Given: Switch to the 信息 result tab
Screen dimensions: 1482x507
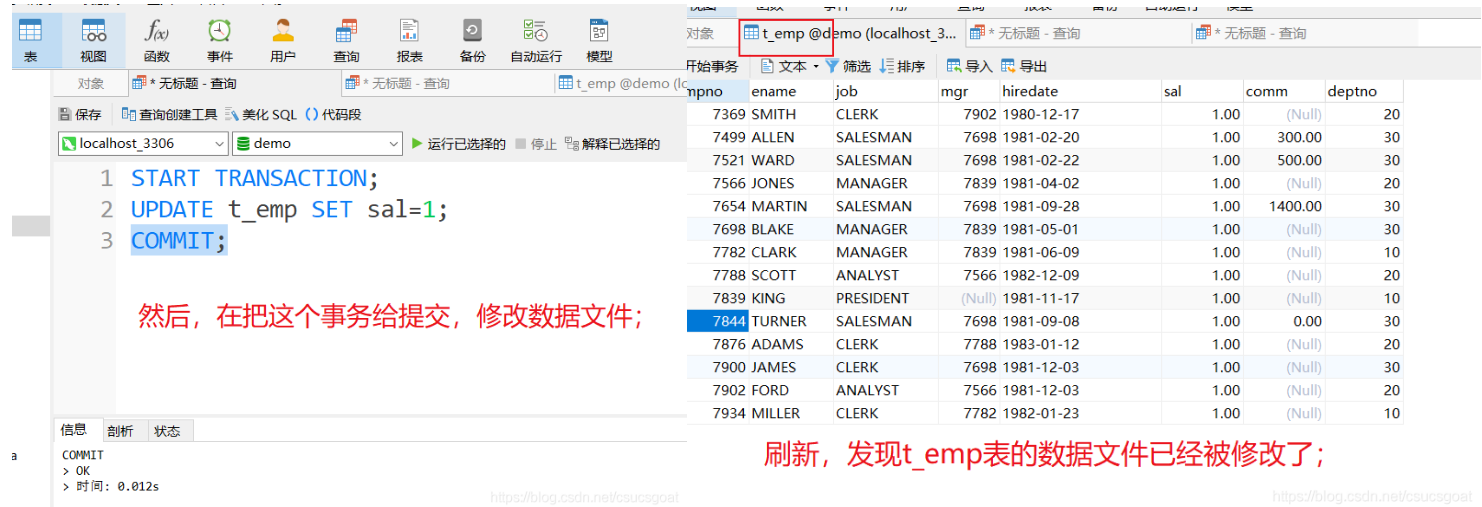Looking at the screenshot, I should 74,430.
